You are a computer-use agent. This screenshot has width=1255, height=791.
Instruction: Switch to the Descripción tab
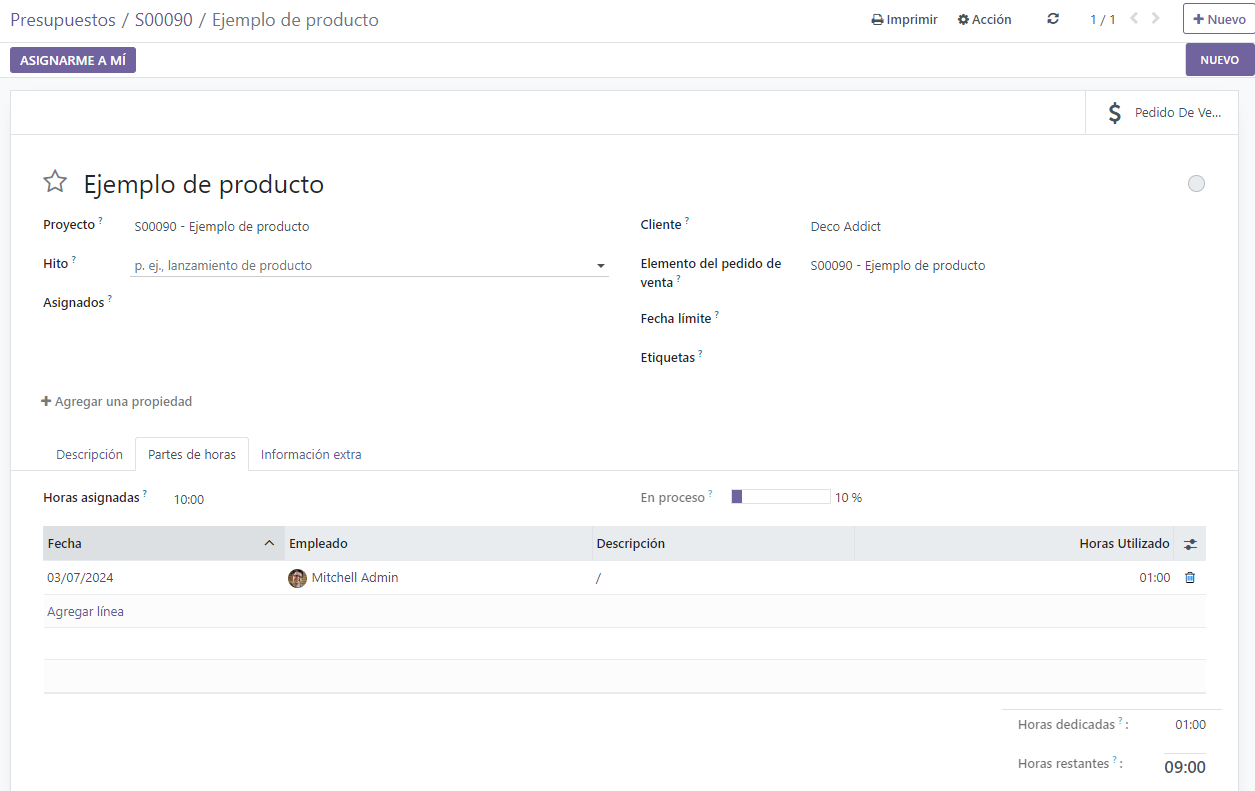89,454
